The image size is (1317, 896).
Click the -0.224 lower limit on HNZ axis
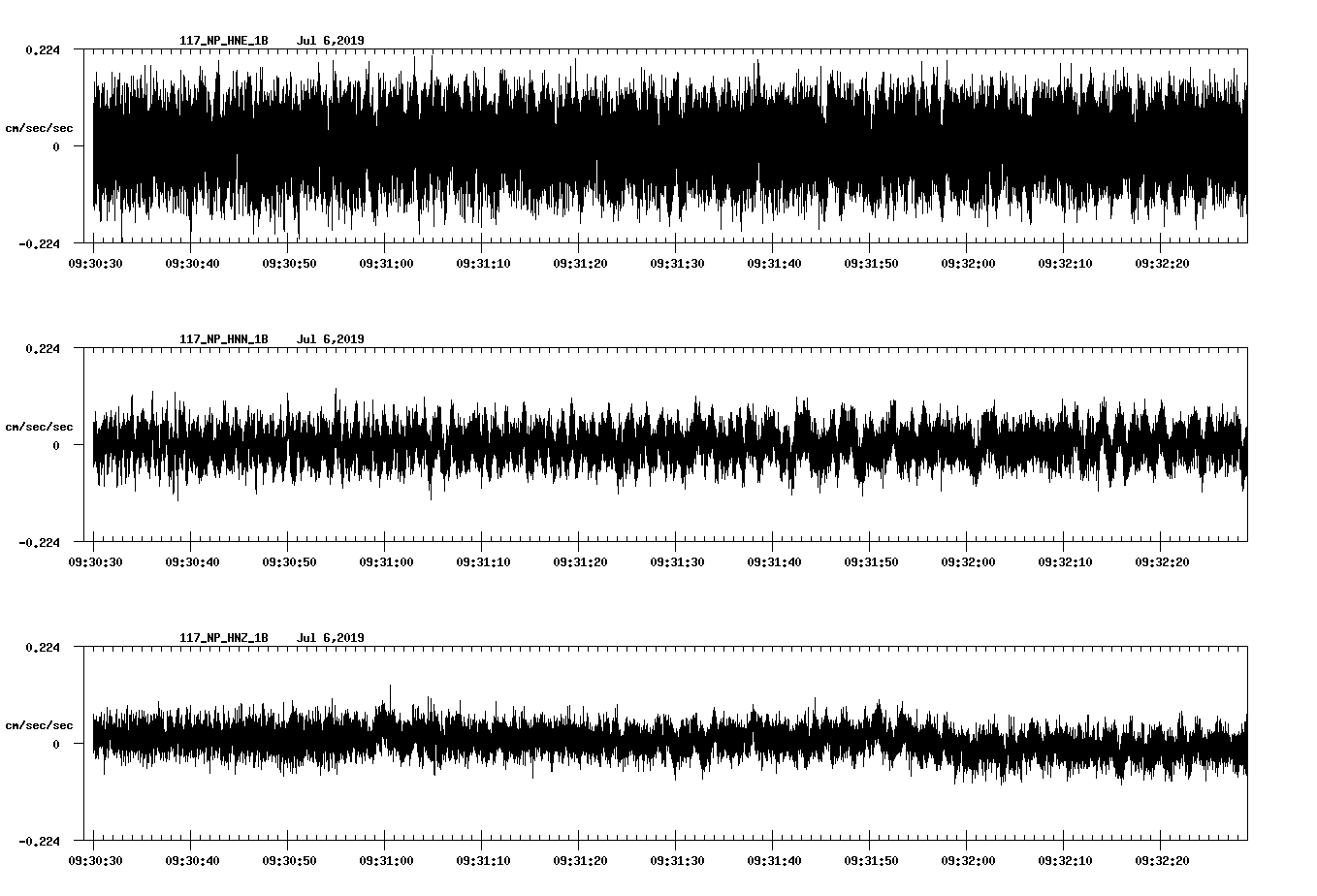coord(40,841)
